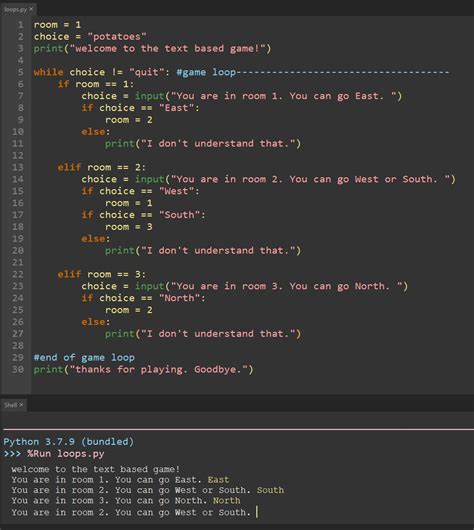
Task: Click 'if room == 1:' on line 6
Action: coord(96,84)
